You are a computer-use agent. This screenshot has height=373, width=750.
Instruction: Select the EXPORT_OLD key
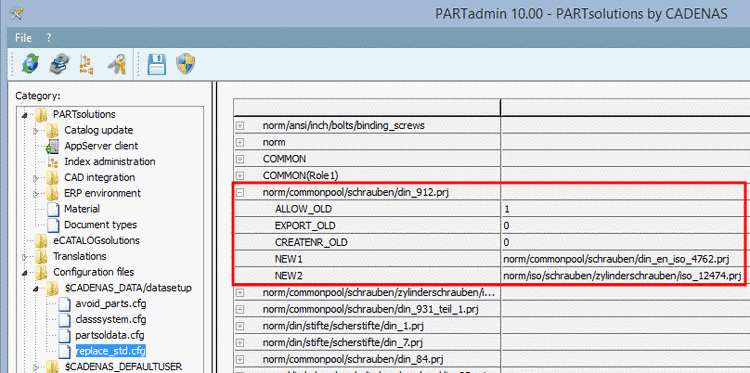[x=305, y=226]
